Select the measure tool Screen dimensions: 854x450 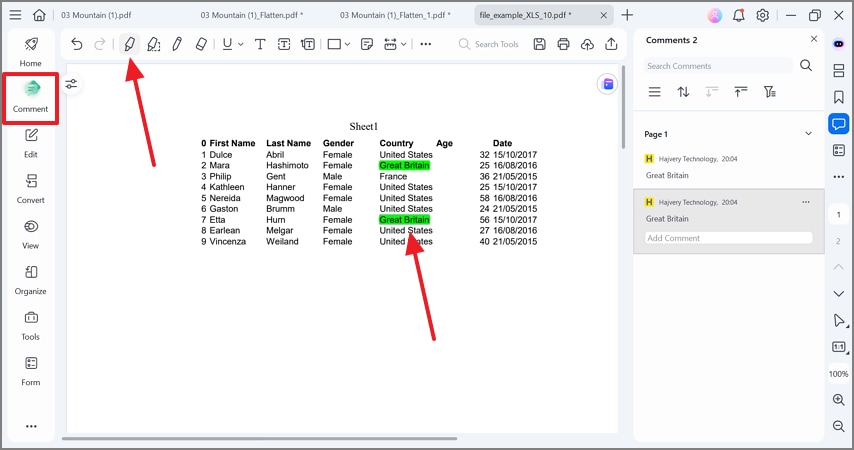coord(390,44)
